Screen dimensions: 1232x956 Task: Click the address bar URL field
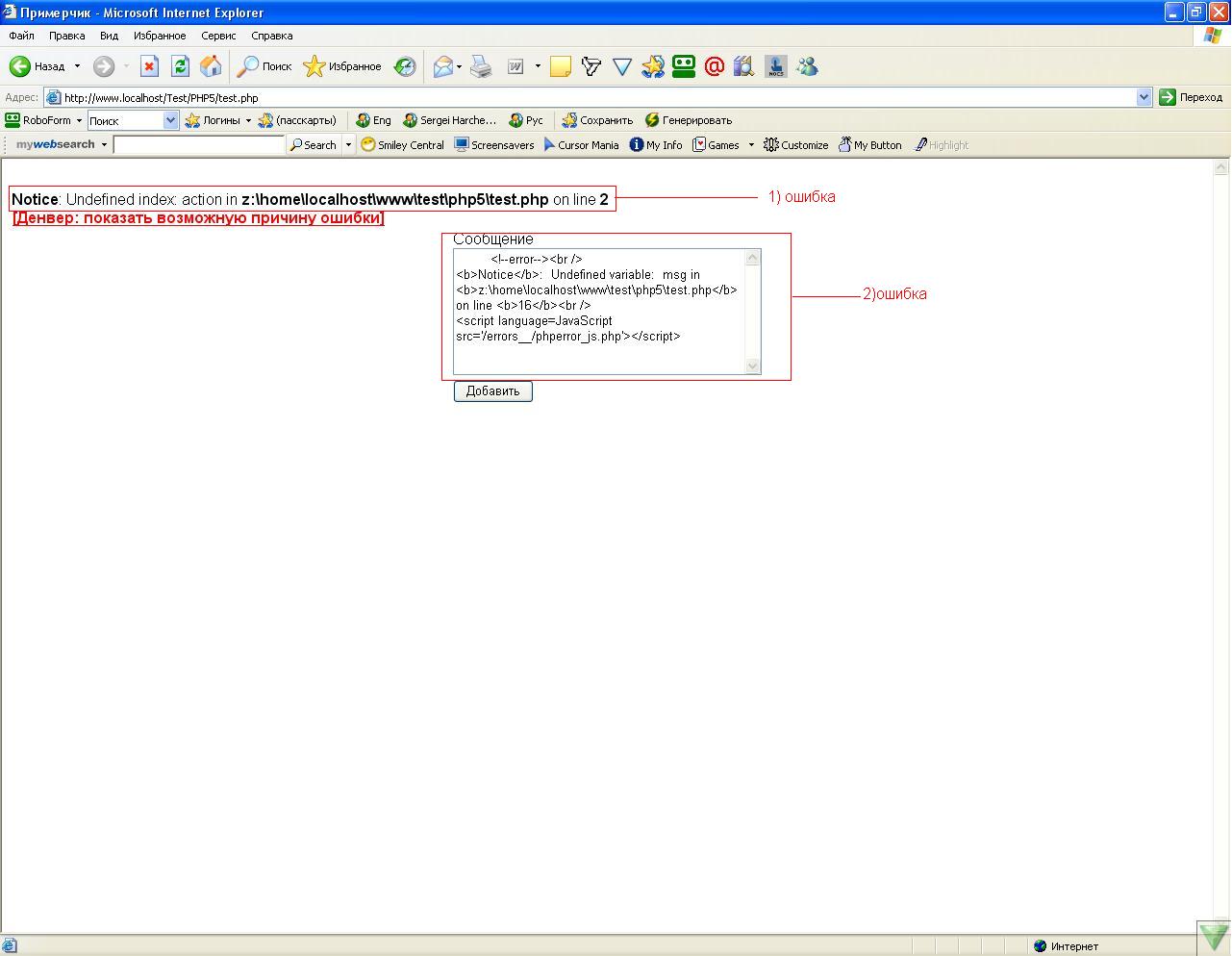(x=591, y=97)
